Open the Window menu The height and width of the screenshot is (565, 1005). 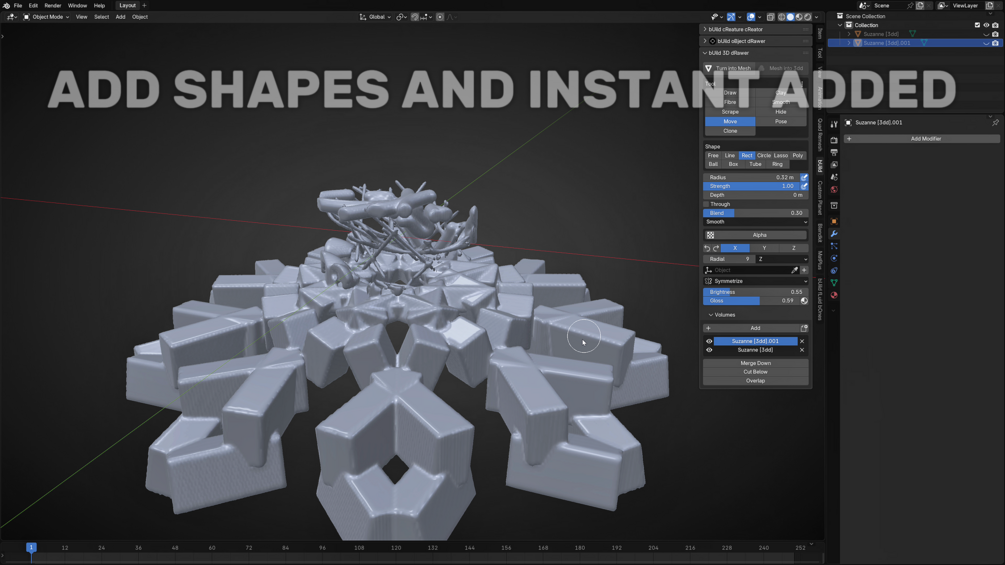78,5
